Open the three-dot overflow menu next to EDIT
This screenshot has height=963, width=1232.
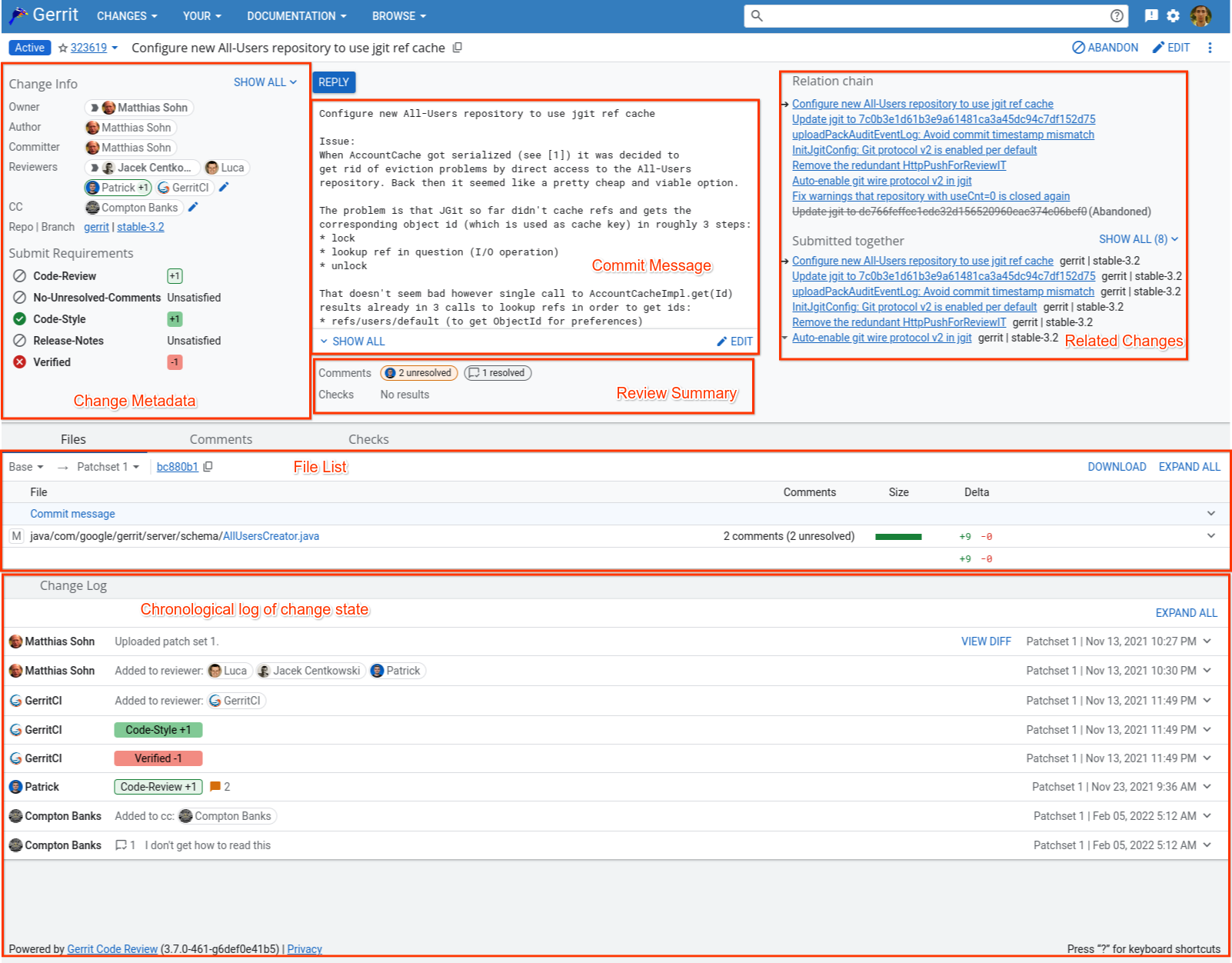click(1210, 48)
